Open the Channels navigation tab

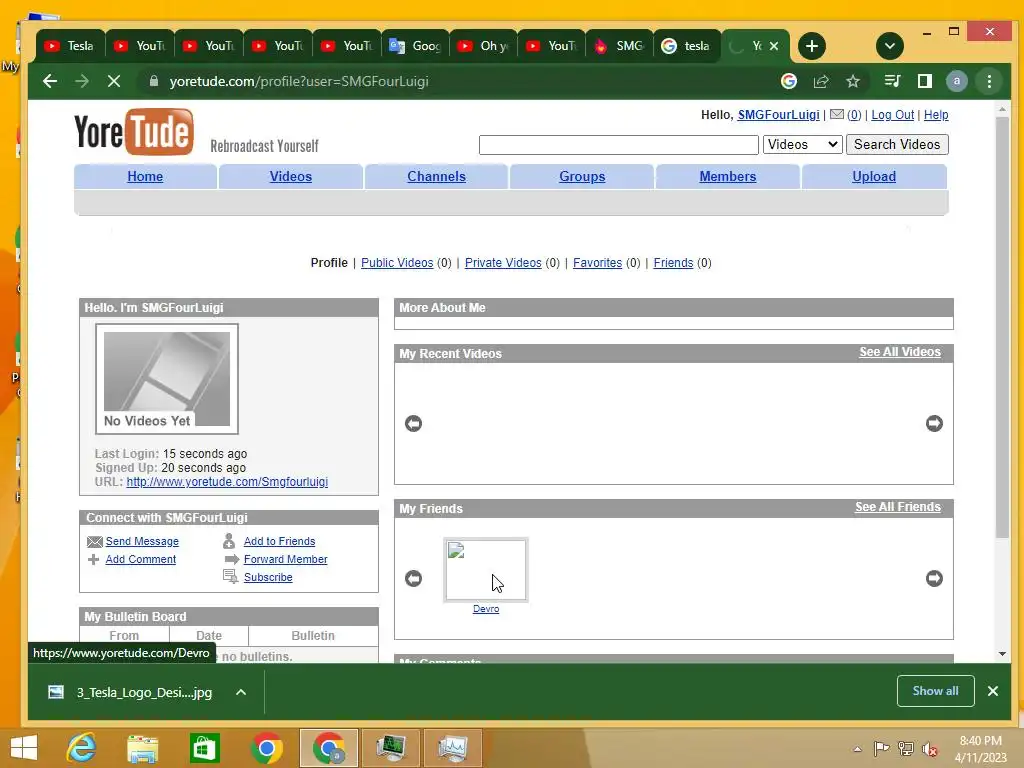click(436, 176)
